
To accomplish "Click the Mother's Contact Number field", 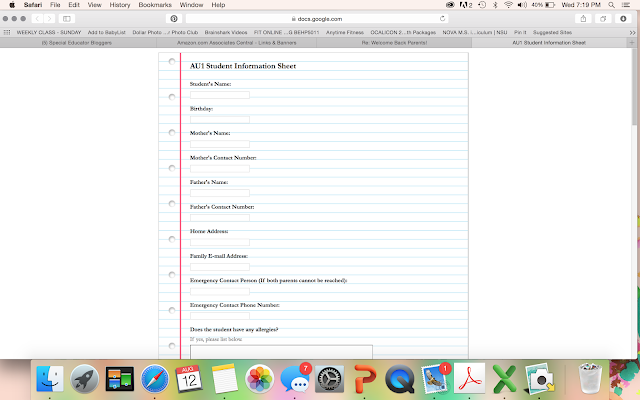I will pyautogui.click(x=220, y=169).
